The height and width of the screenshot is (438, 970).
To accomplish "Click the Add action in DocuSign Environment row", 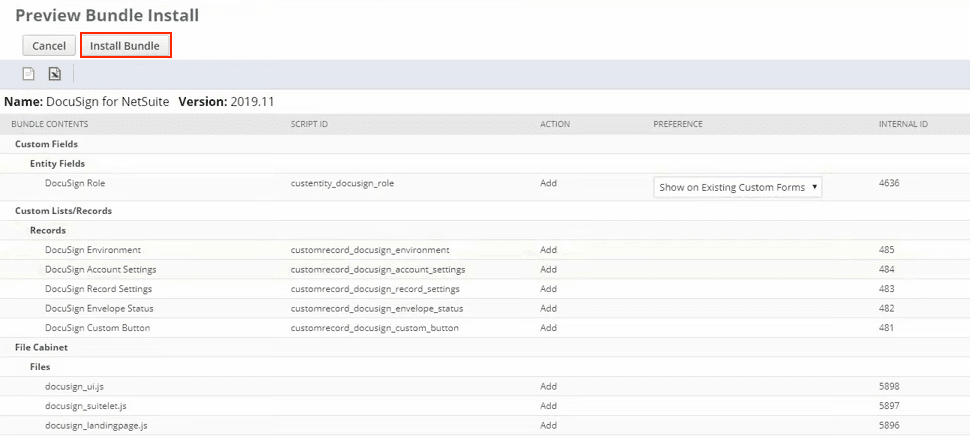I will [x=548, y=250].
